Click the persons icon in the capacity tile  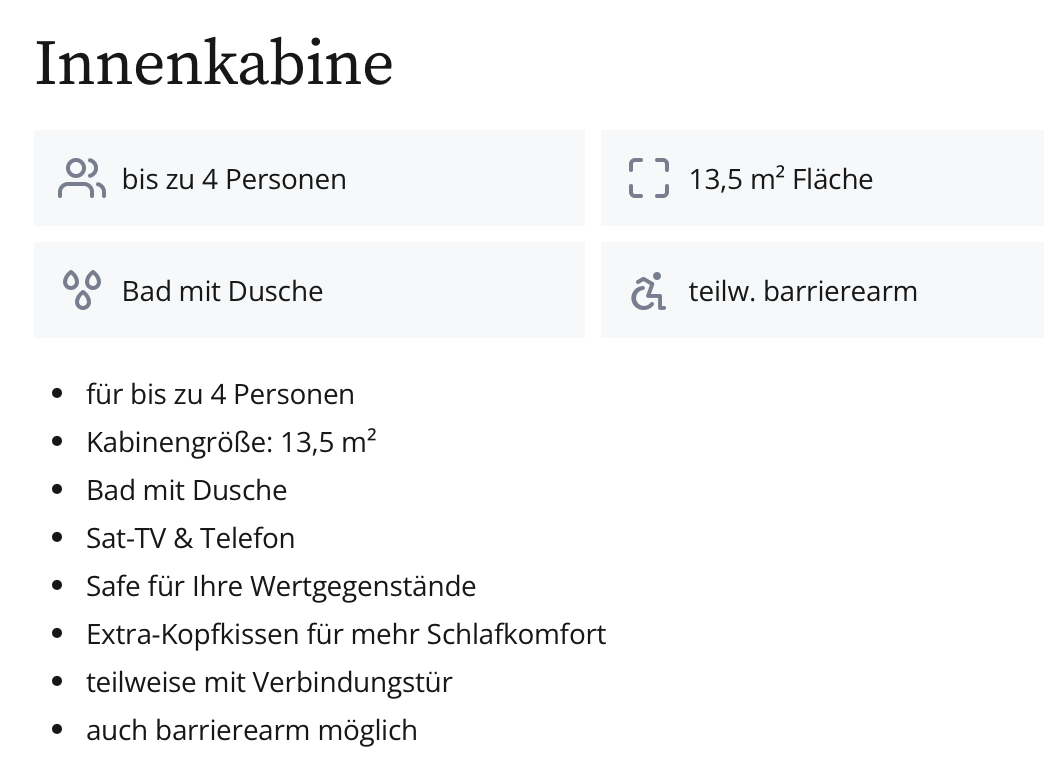(82, 179)
